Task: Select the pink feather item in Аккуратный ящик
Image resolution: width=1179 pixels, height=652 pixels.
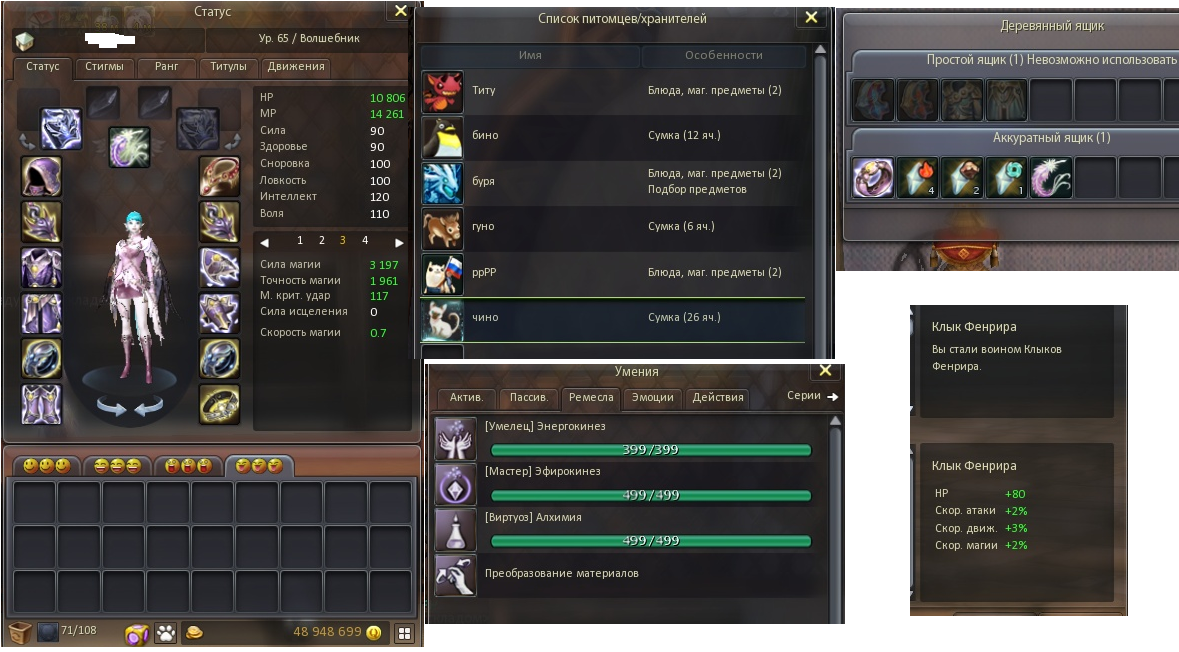Action: (x=1050, y=178)
